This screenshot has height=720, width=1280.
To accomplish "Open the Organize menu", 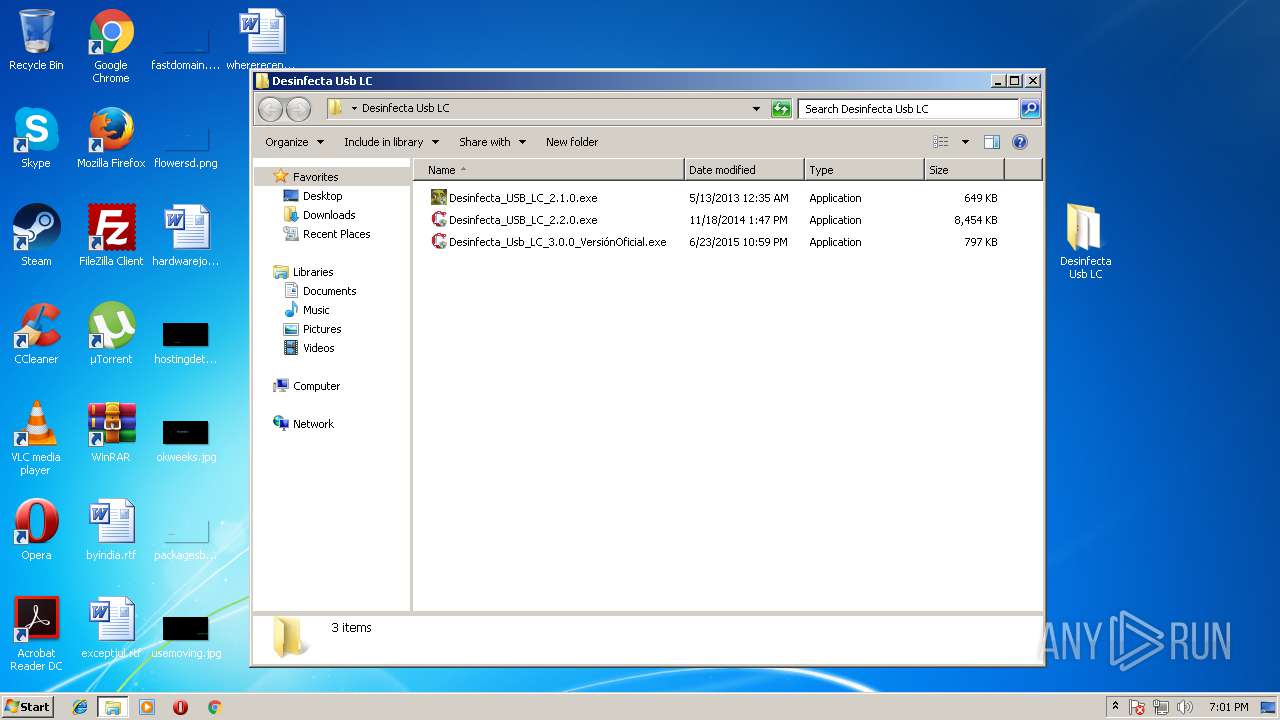I will pos(294,142).
